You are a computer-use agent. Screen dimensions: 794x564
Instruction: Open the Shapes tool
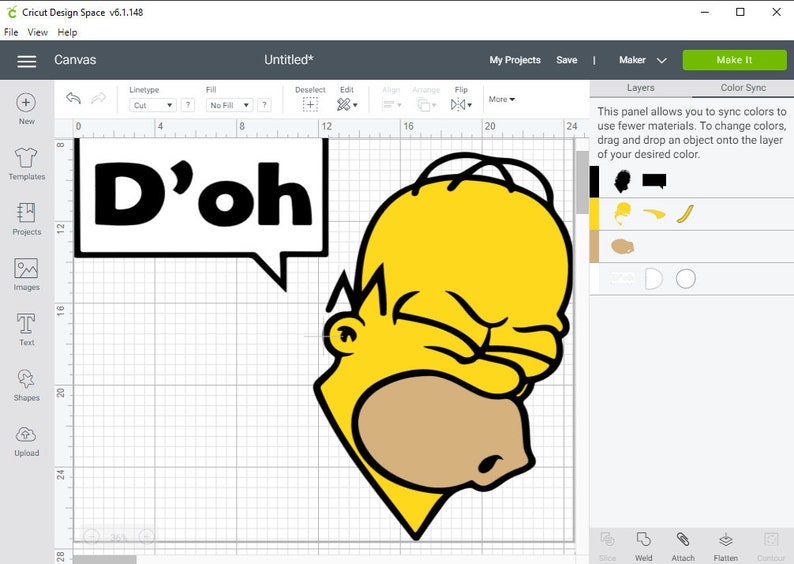(26, 385)
